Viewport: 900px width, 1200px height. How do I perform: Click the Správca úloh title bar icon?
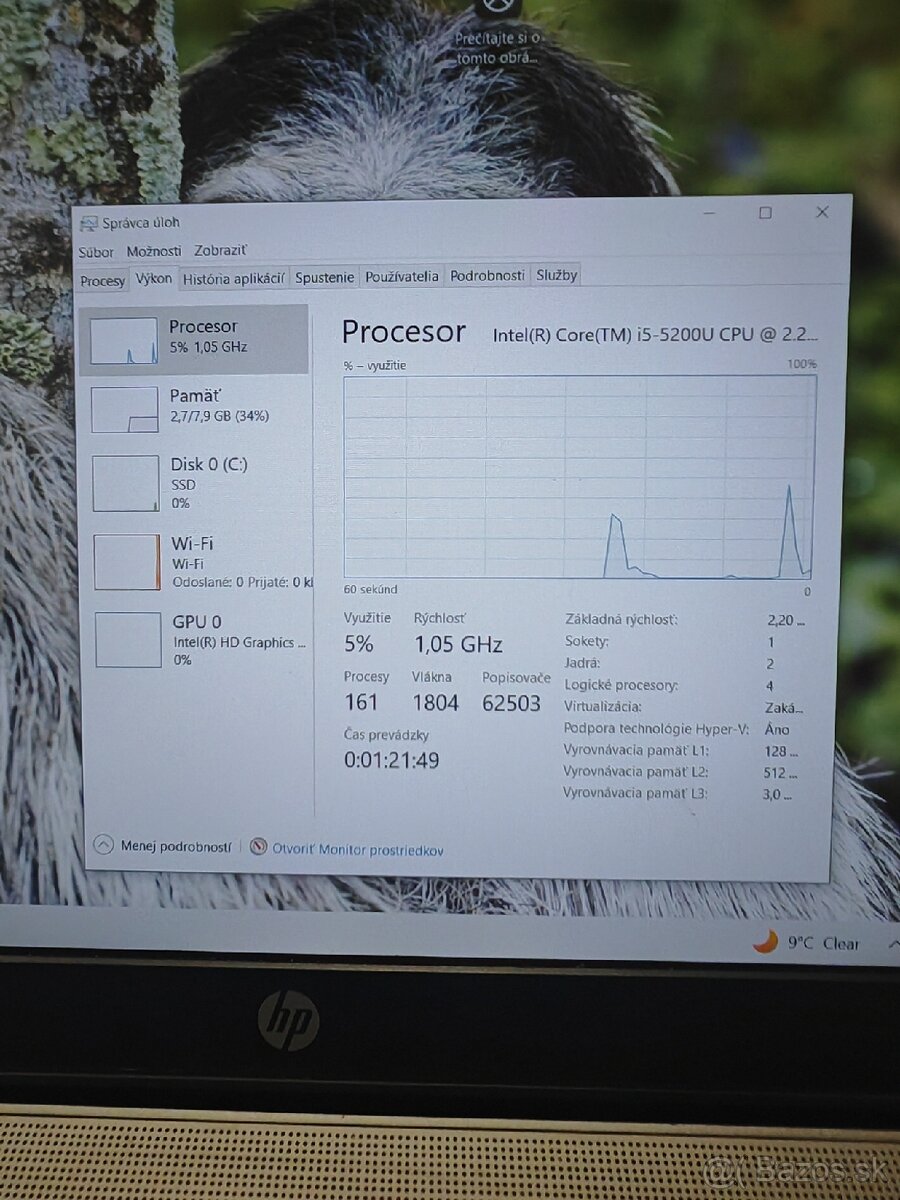point(91,222)
